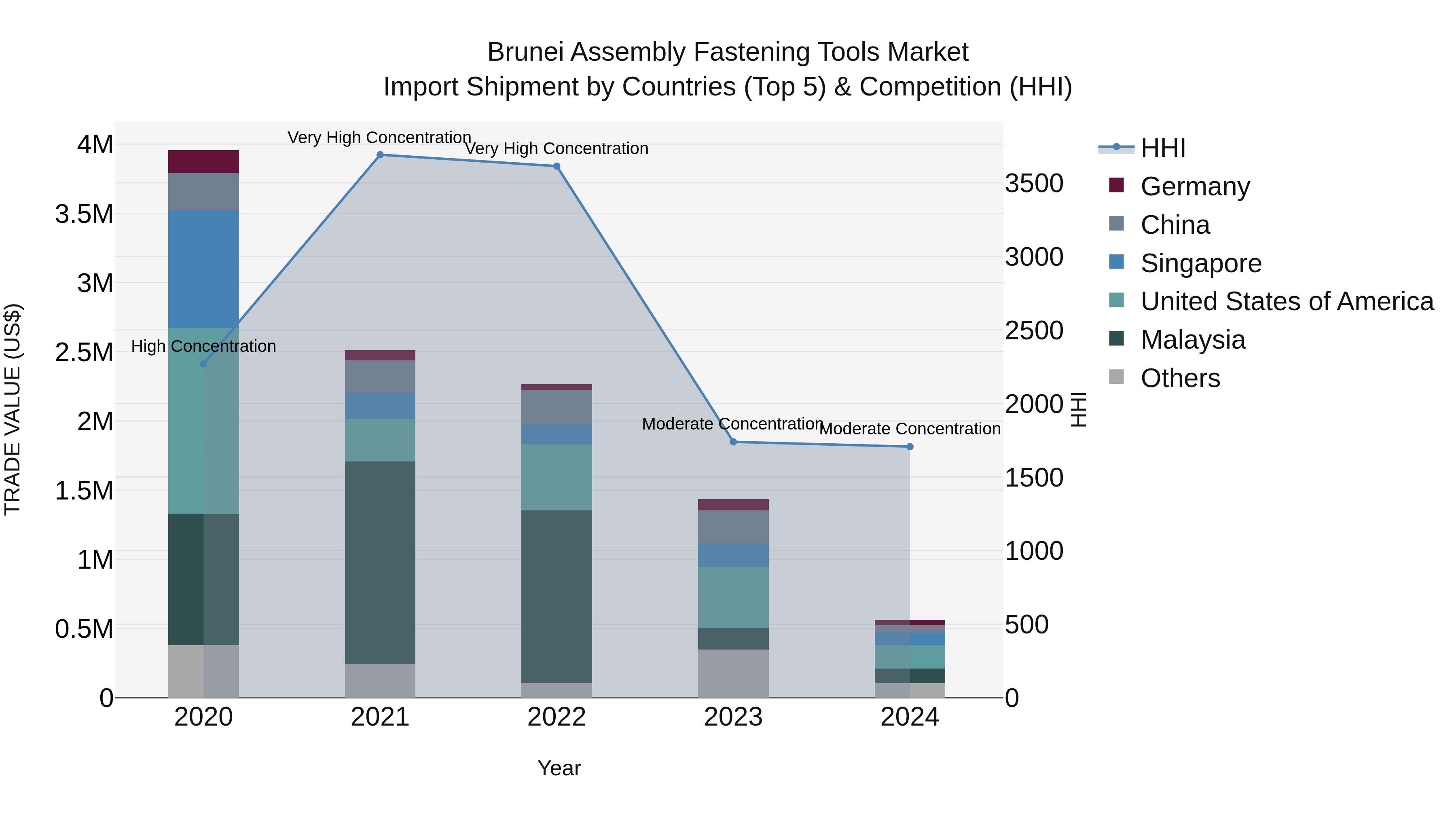
Task: Toggle Malaysia series in the legend
Action: [x=1177, y=340]
